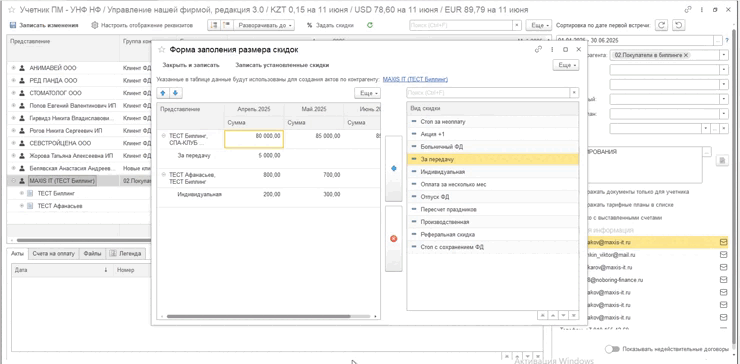Copy link icon of the discount form
Screen dimensions: 740x364
pos(538,49)
